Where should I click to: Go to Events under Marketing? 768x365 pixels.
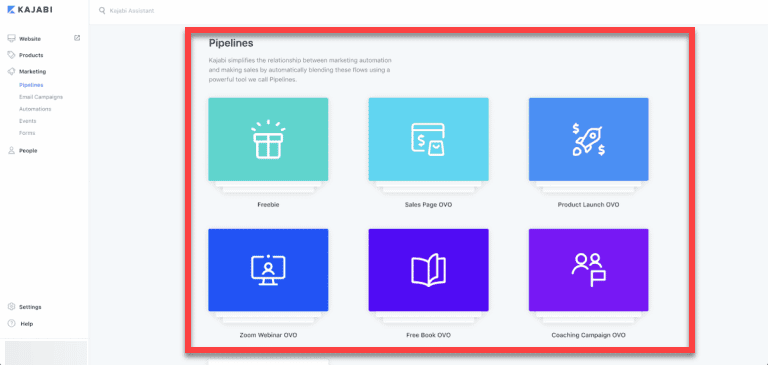click(x=27, y=121)
